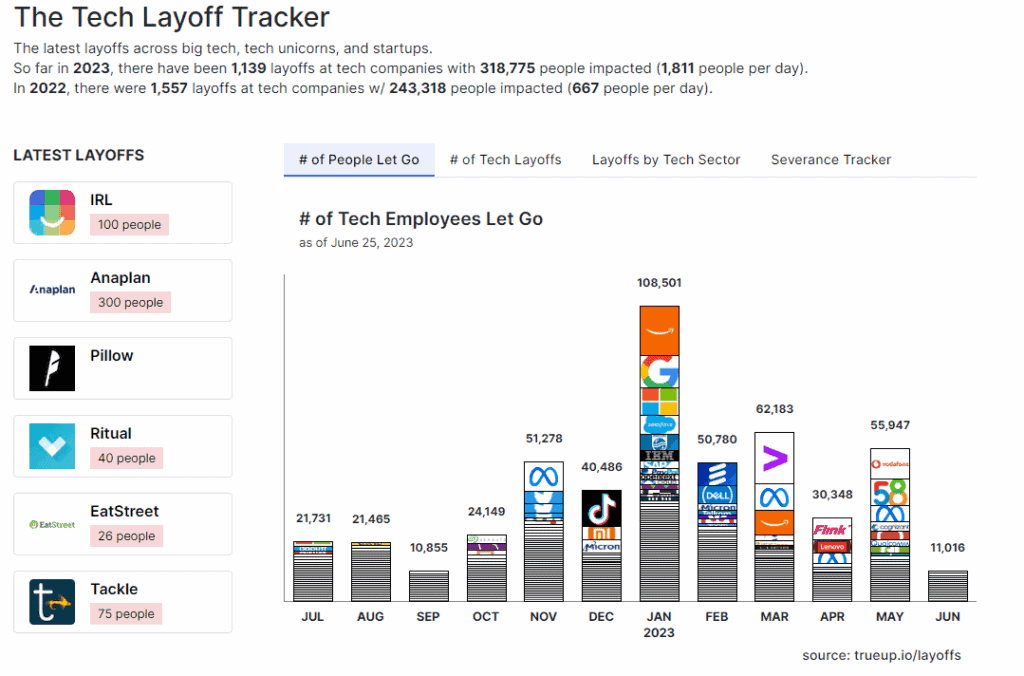Select the Google logo in the January bar
This screenshot has width=1024, height=676.
[x=659, y=372]
